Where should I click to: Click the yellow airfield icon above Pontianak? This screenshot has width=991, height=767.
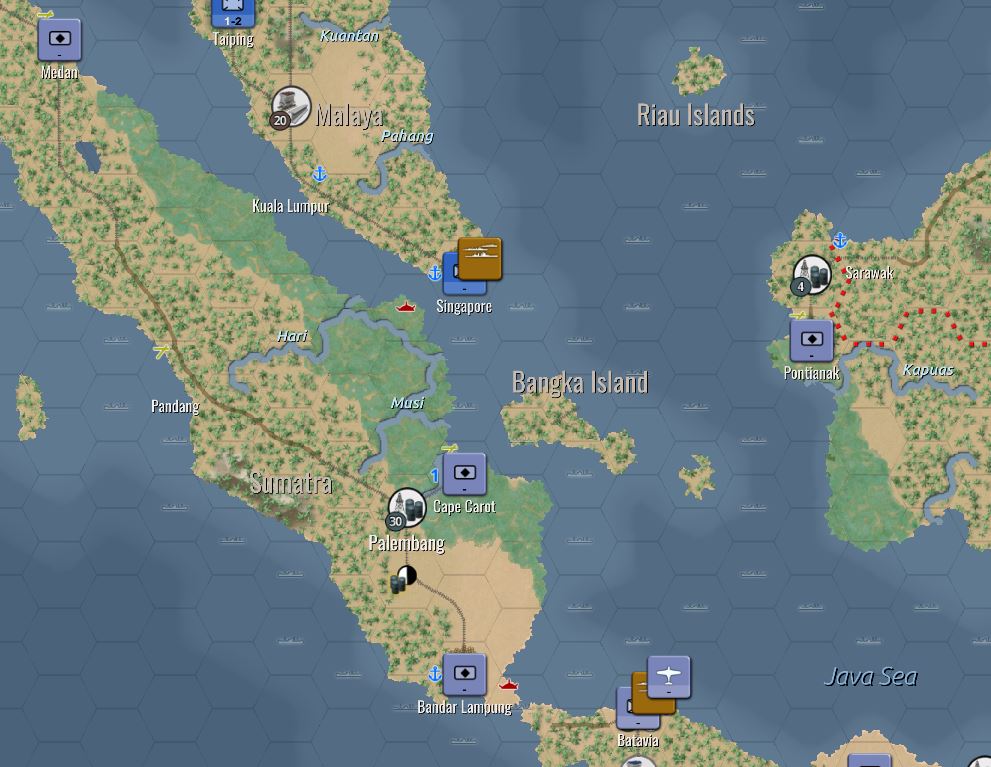click(x=799, y=315)
